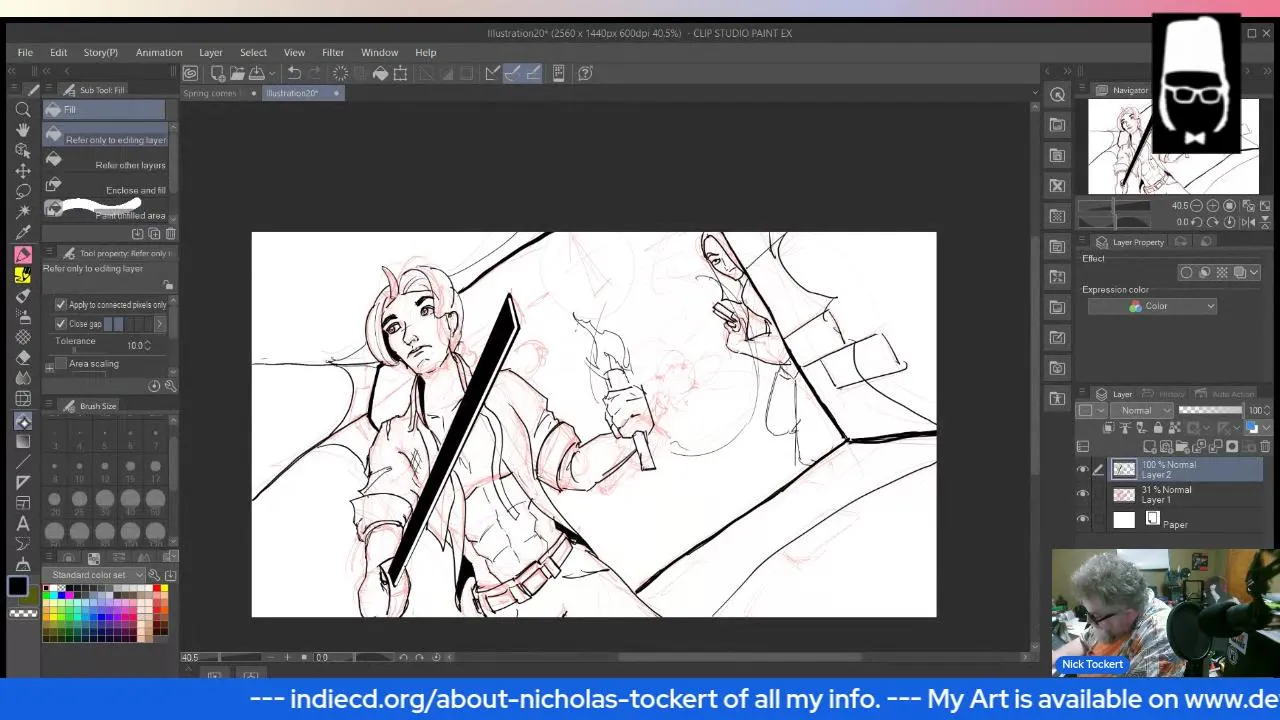Select the Move layer tool

coord(23,171)
